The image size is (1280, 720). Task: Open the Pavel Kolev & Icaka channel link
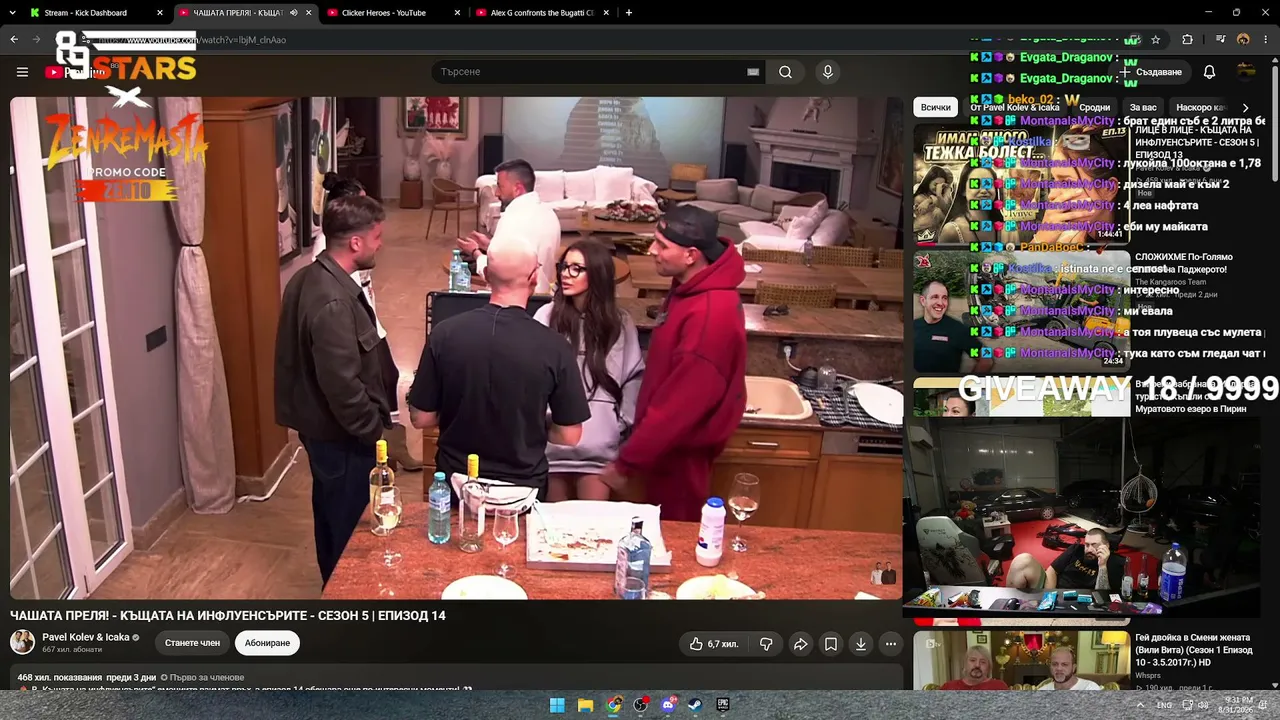[86, 637]
